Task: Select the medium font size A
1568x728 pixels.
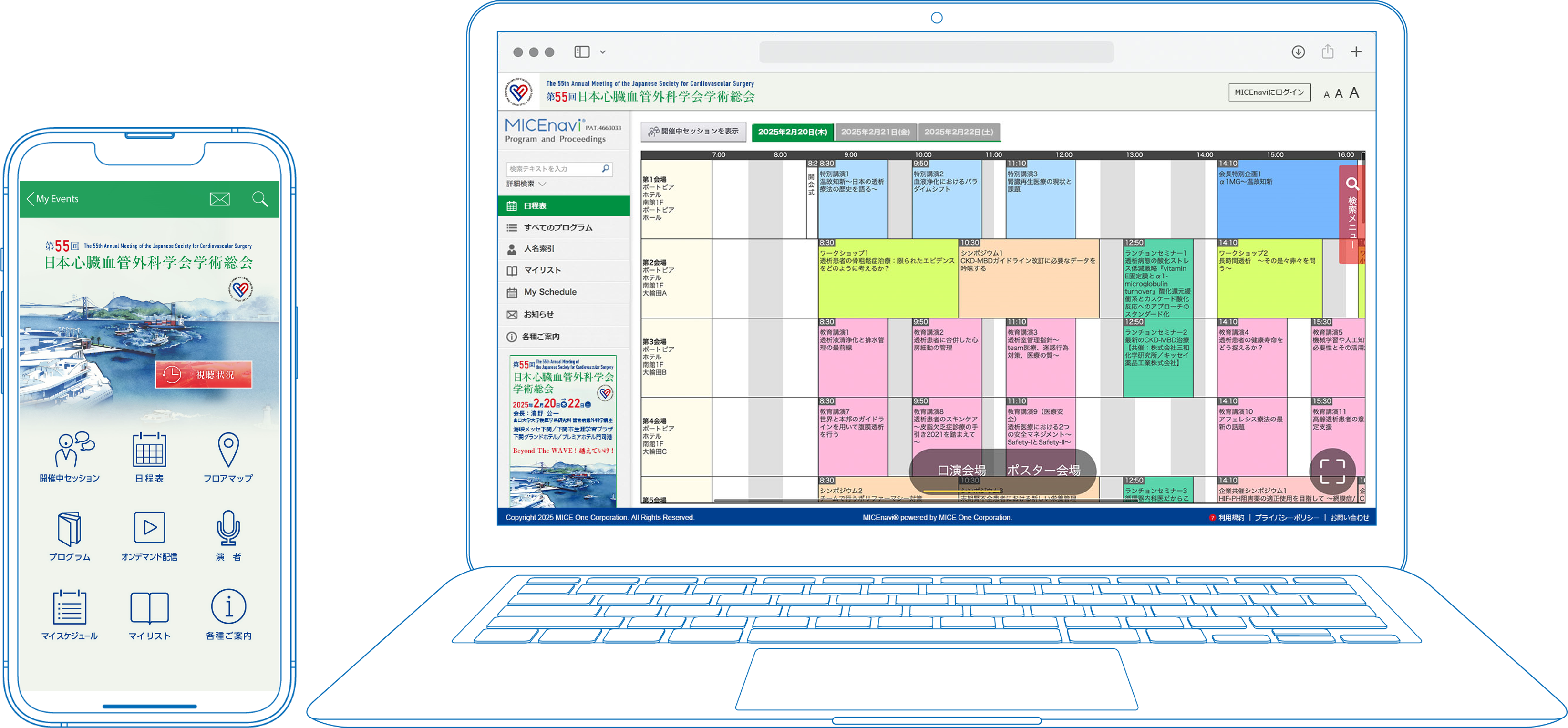Action: click(x=1339, y=94)
